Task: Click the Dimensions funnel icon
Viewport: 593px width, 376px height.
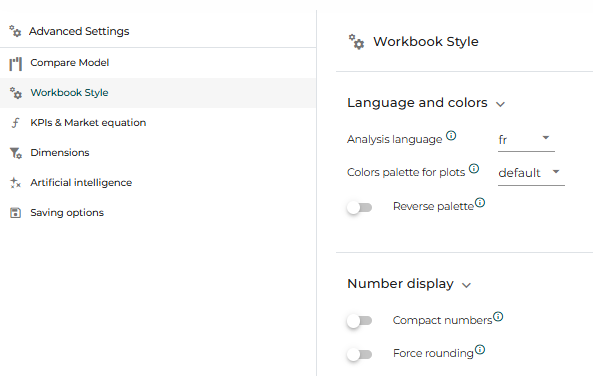Action: point(16,153)
